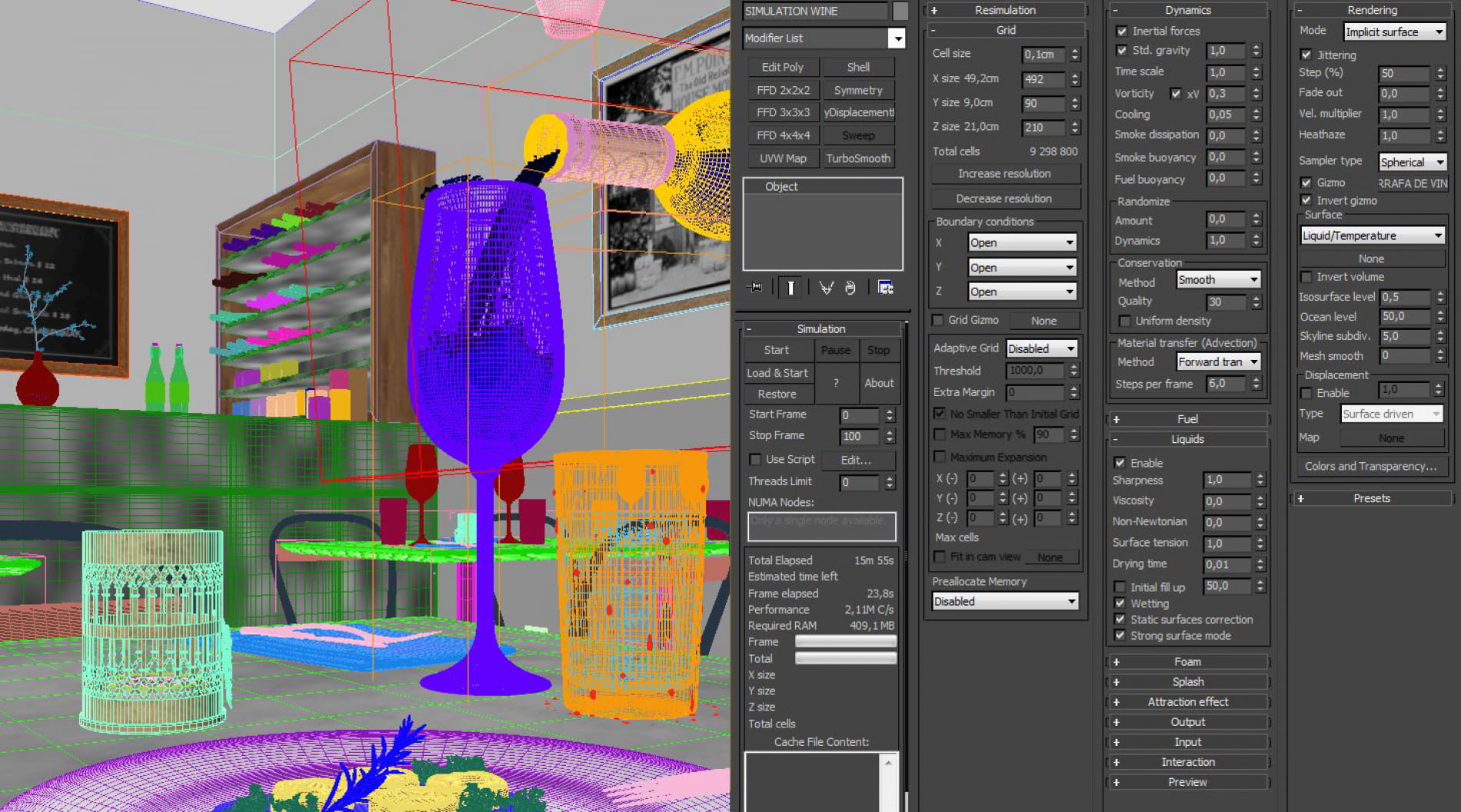Click the Threads Limit input field

coord(860,482)
